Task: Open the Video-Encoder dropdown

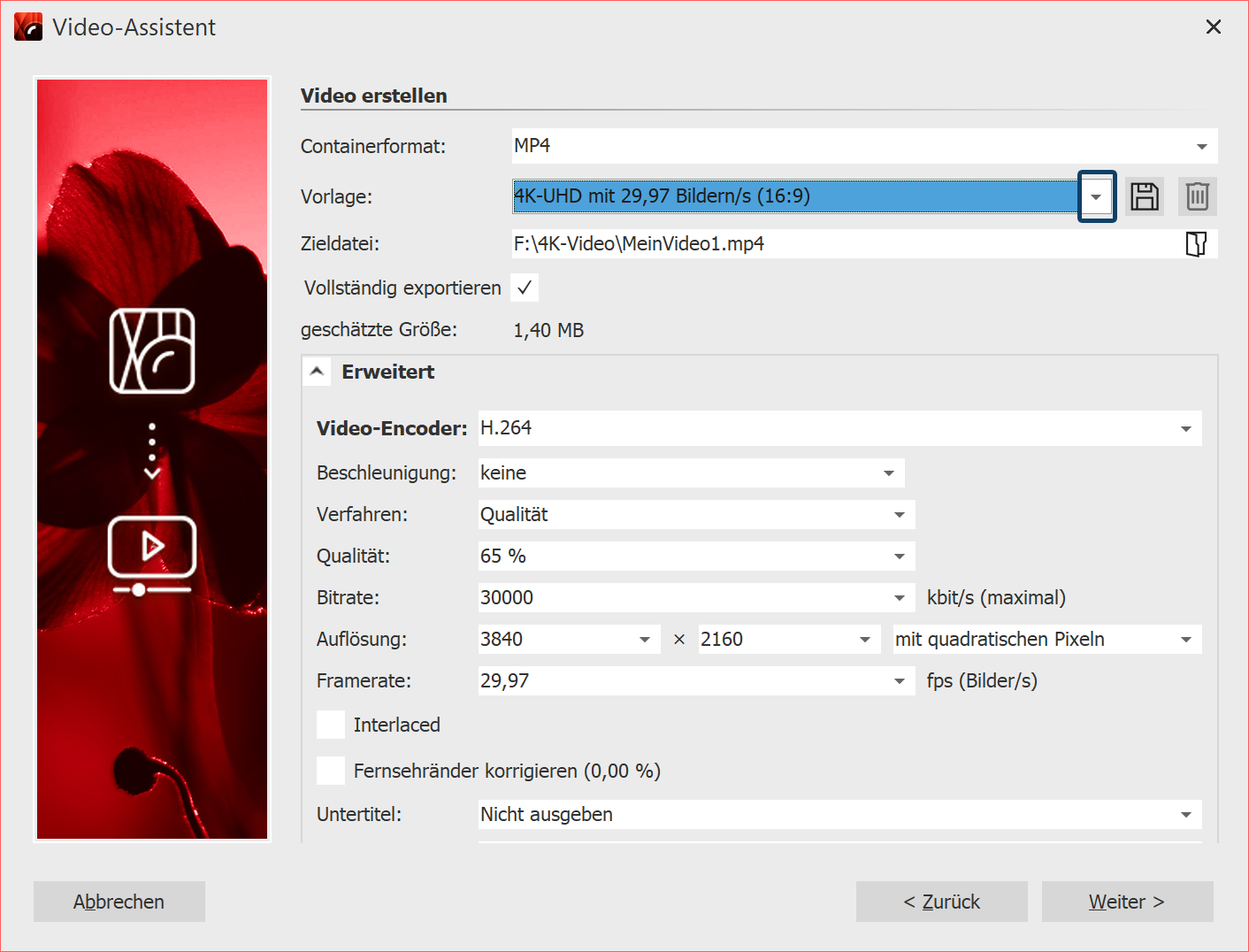Action: pos(1185,428)
